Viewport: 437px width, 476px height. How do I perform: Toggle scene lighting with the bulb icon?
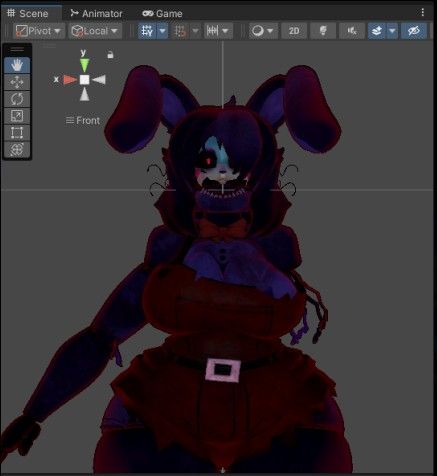(323, 31)
